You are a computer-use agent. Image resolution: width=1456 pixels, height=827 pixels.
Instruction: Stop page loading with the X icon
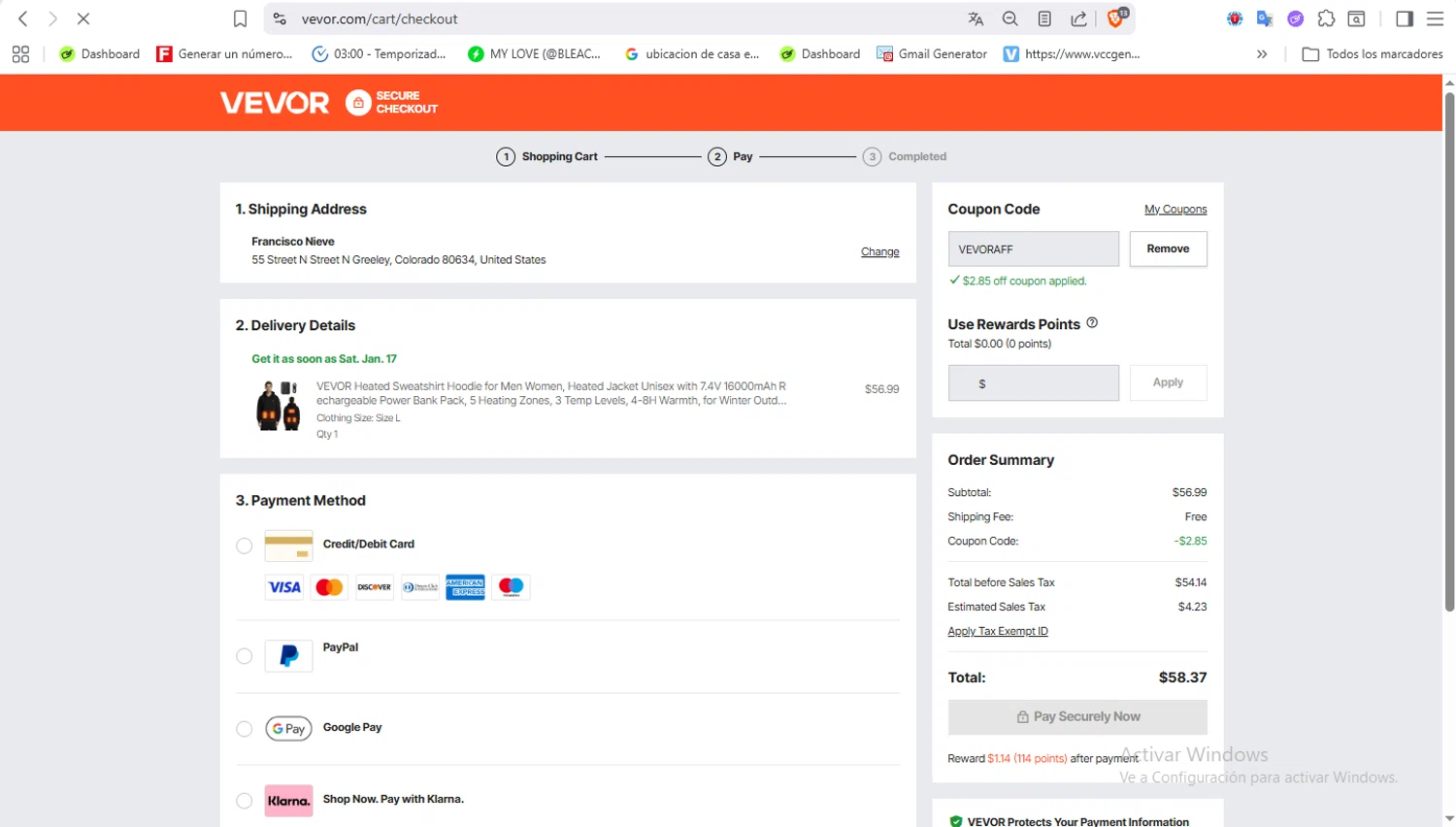click(83, 18)
